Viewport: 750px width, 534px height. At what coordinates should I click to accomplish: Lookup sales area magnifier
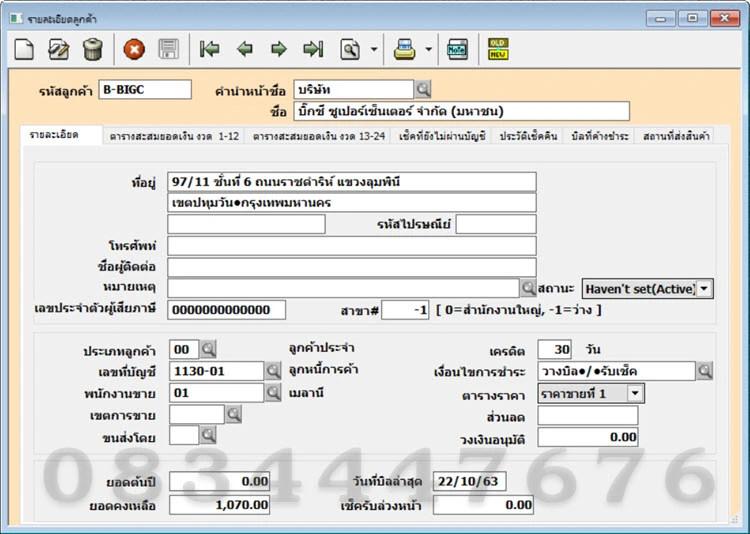pyautogui.click(x=233, y=414)
